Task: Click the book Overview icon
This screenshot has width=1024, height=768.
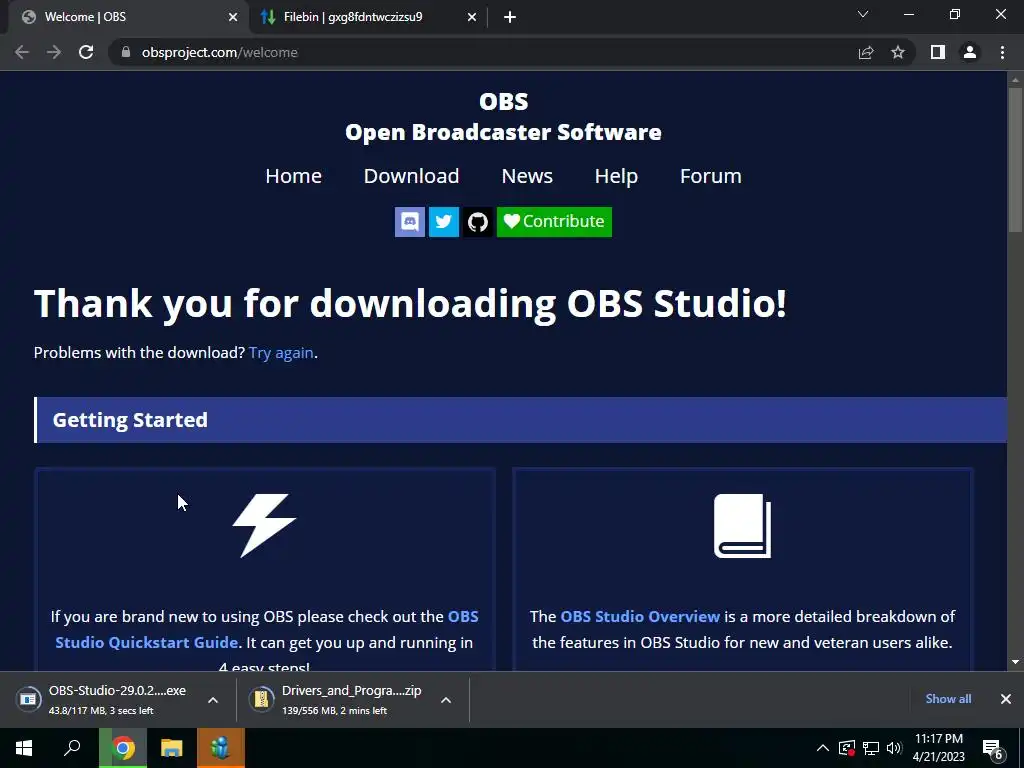Action: pos(743,526)
